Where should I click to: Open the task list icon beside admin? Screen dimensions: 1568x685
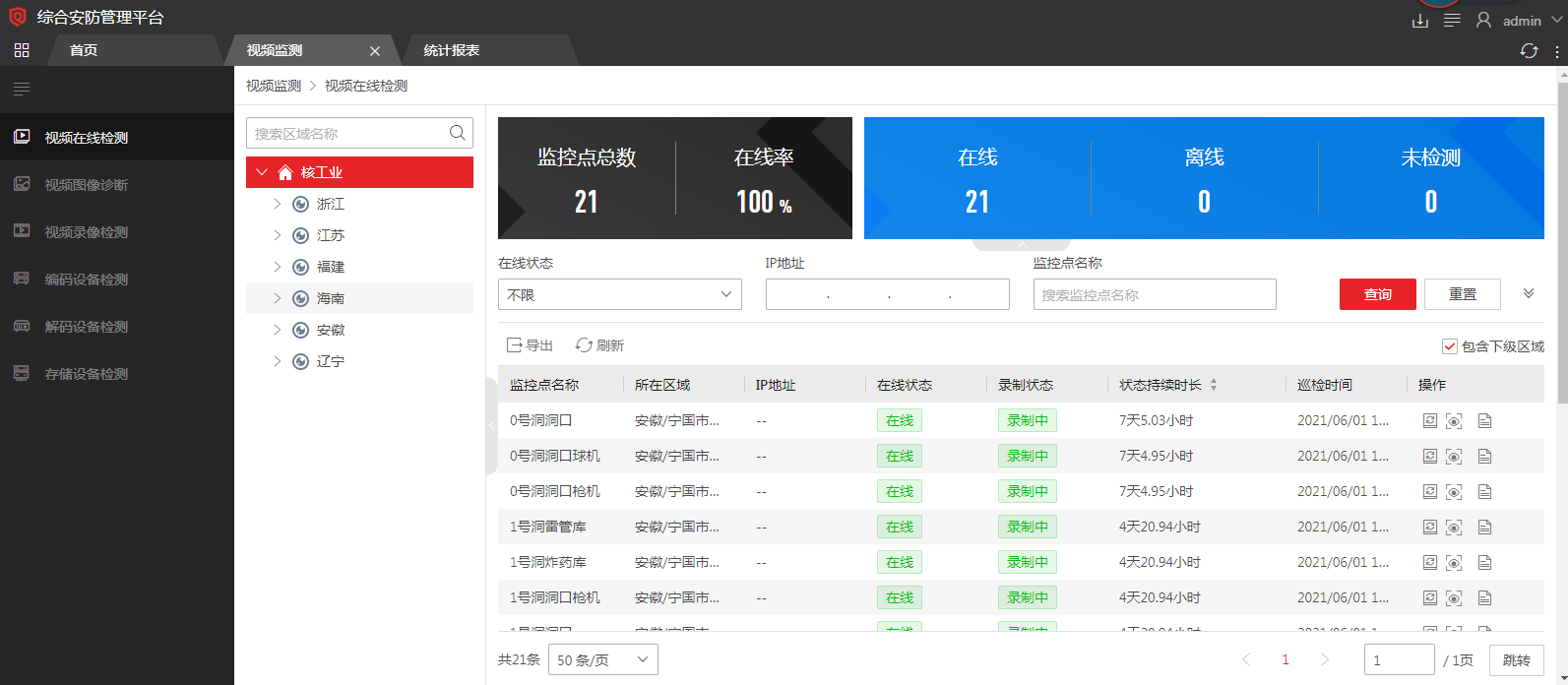pyautogui.click(x=1452, y=20)
